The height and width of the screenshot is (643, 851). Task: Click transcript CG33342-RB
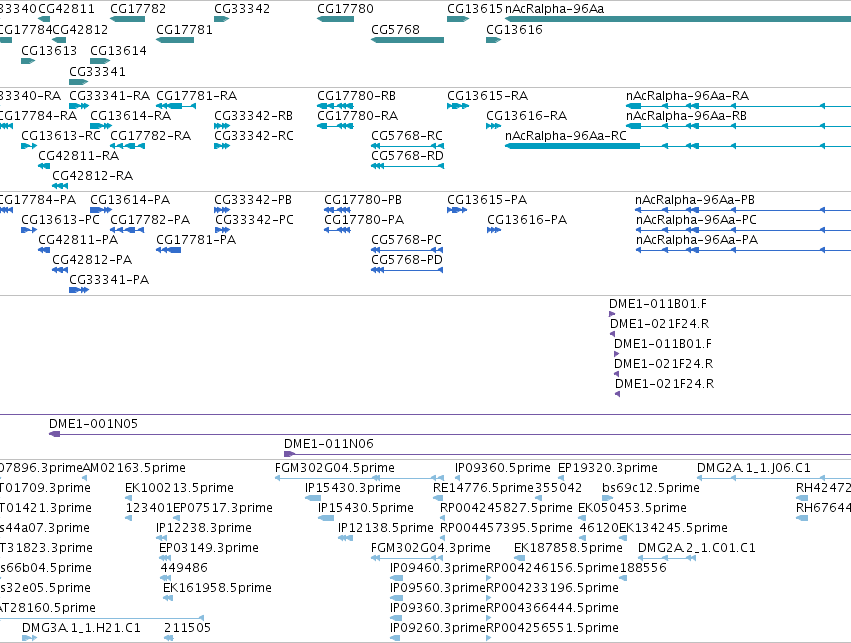[x=253, y=116]
